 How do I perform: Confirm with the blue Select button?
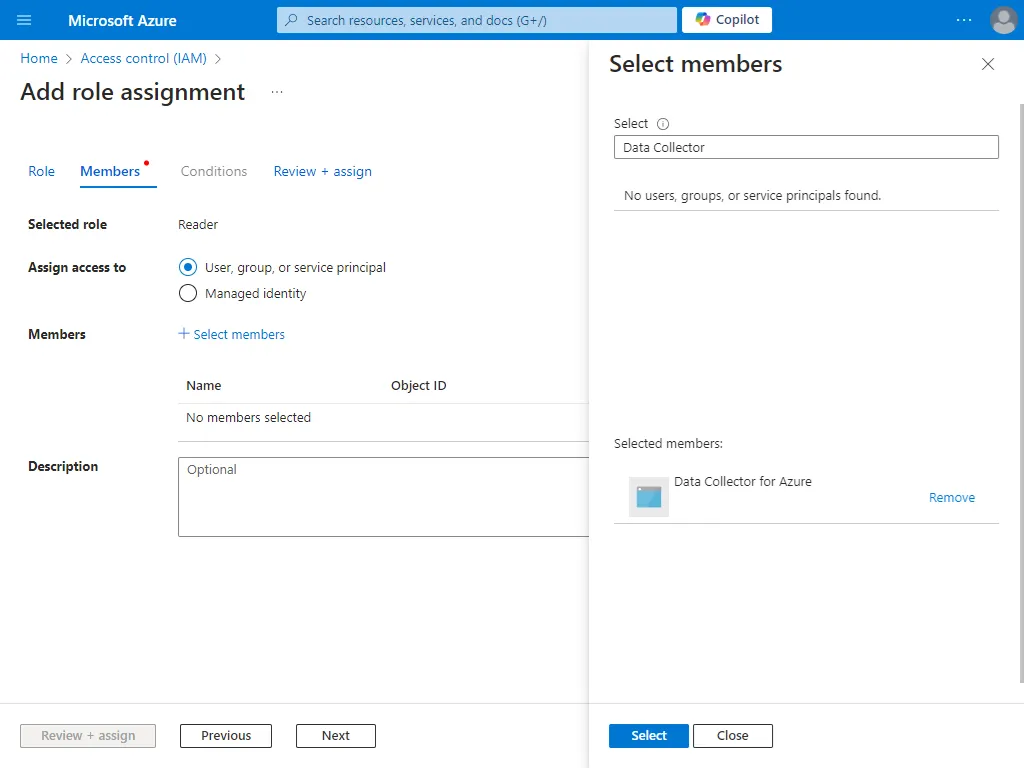pos(648,736)
